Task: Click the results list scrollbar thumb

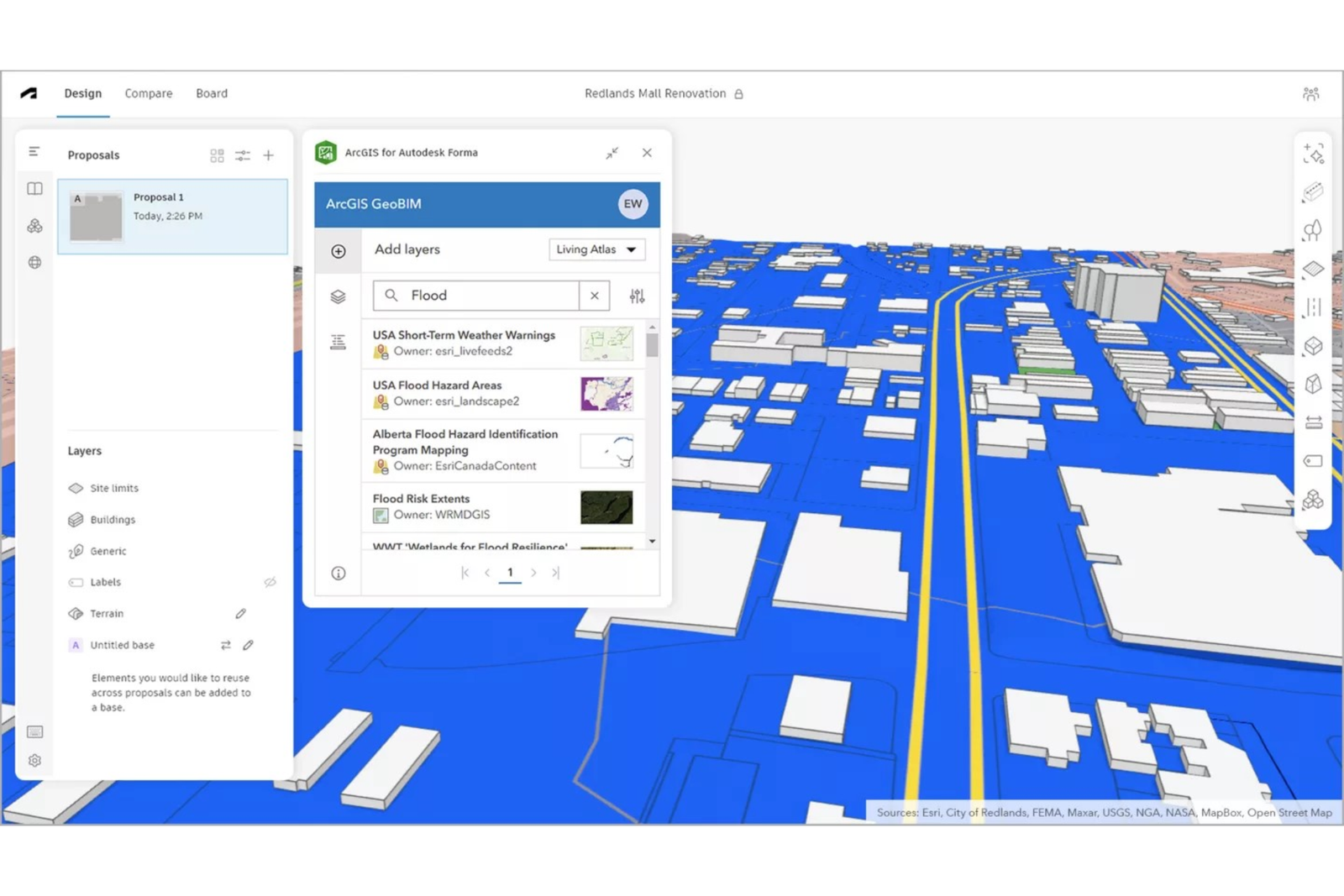Action: [x=653, y=345]
